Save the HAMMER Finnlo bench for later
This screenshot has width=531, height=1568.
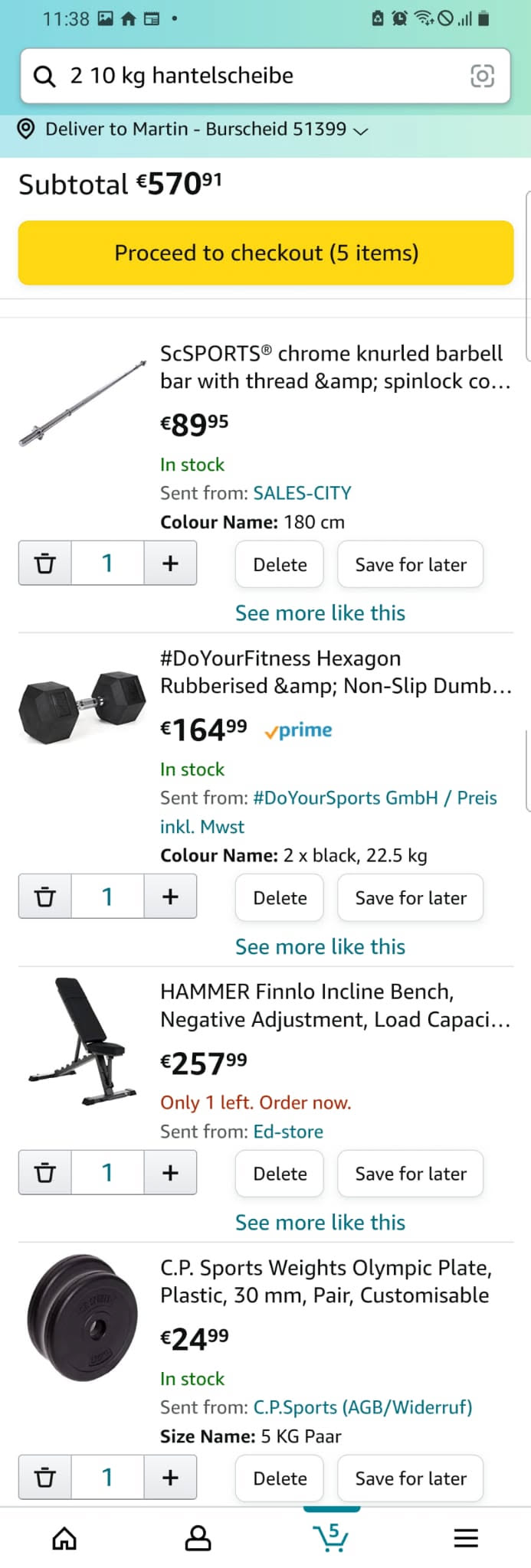pos(410,1173)
